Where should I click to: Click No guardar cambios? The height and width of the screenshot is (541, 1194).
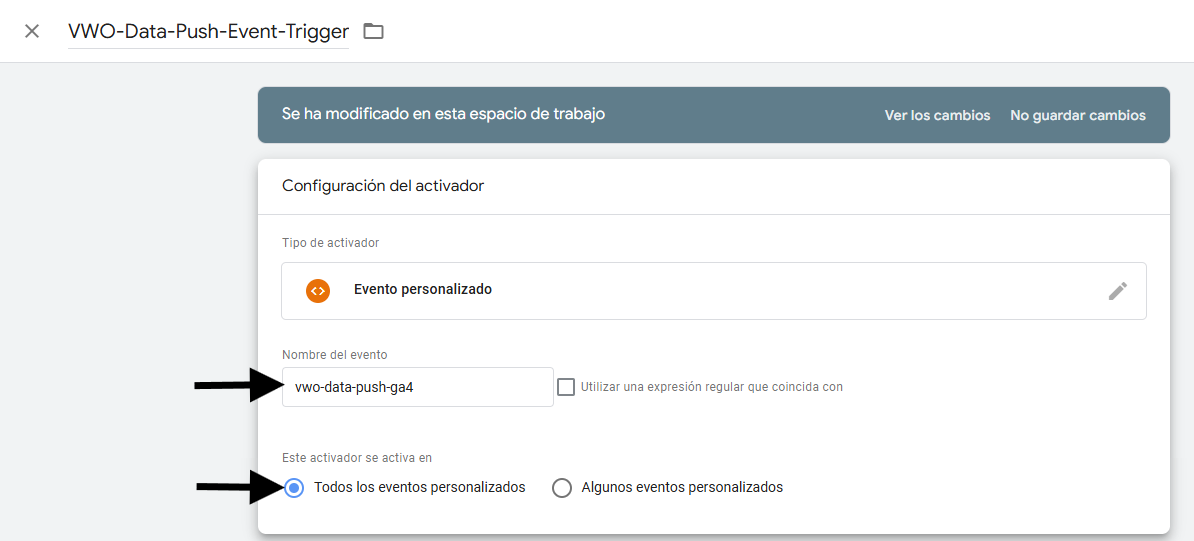pyautogui.click(x=1077, y=115)
